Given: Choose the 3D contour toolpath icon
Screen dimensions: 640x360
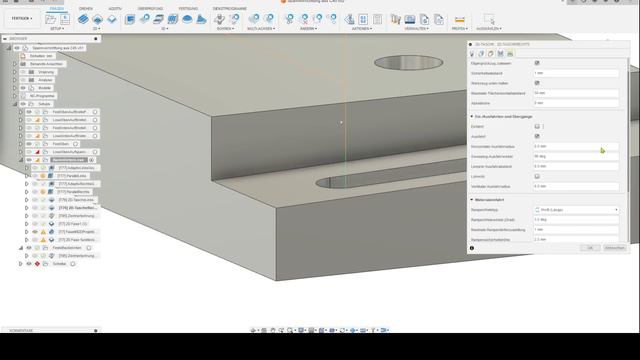Looking at the screenshot, I should click(173, 19).
